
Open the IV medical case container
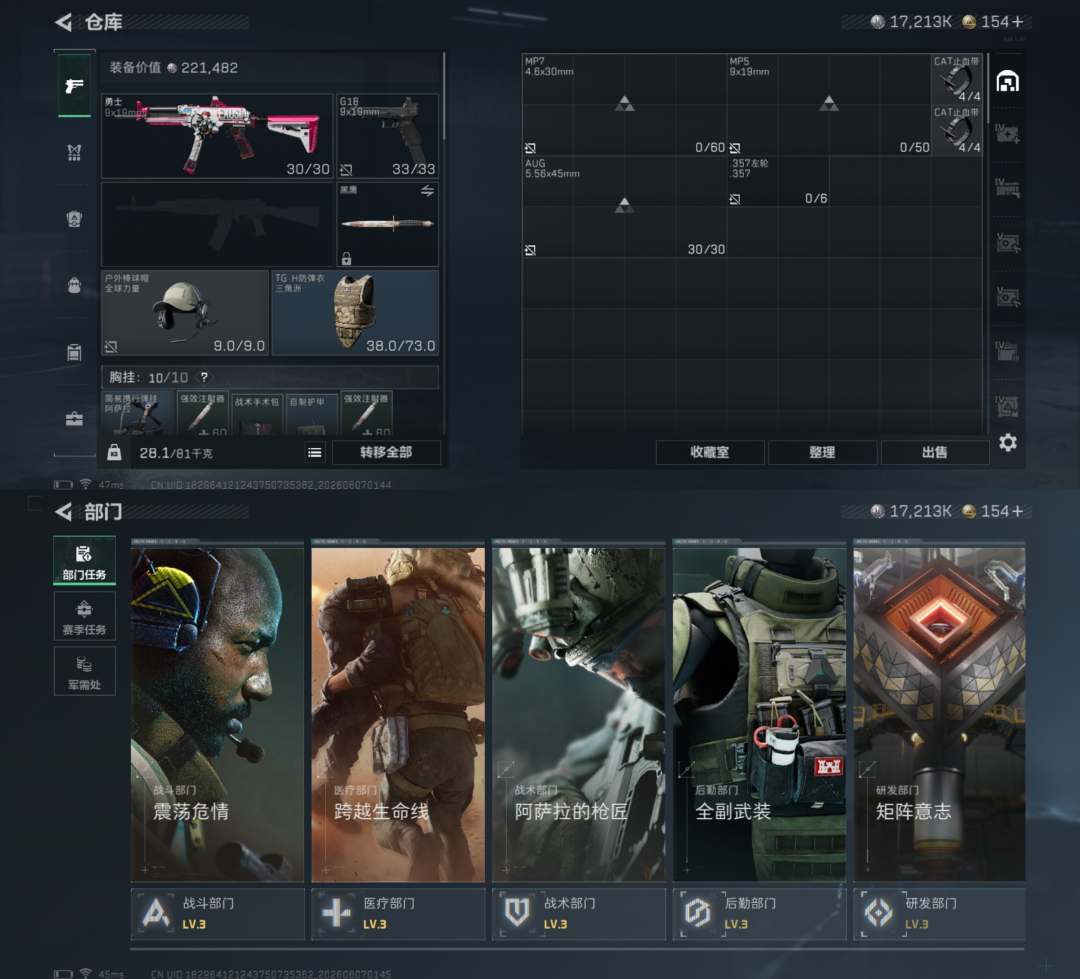(x=1008, y=133)
